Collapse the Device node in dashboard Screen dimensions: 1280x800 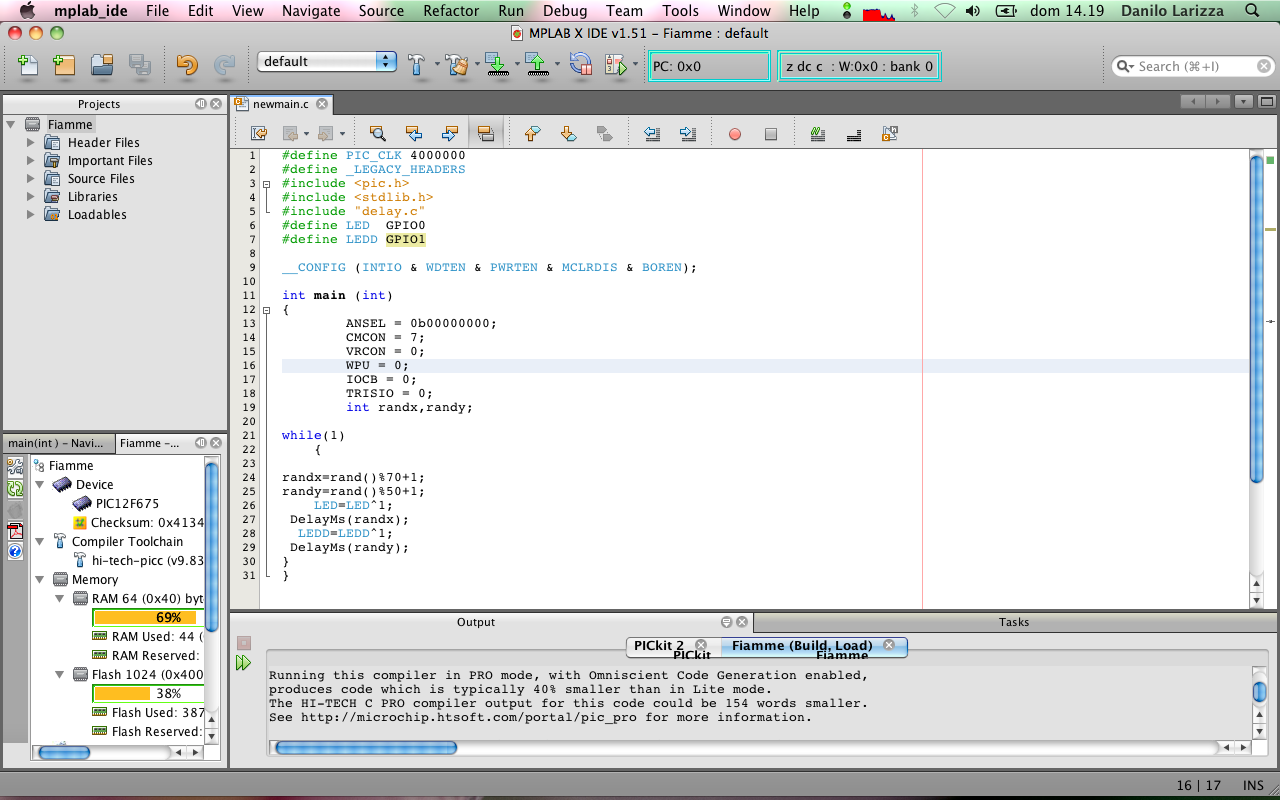tap(40, 485)
